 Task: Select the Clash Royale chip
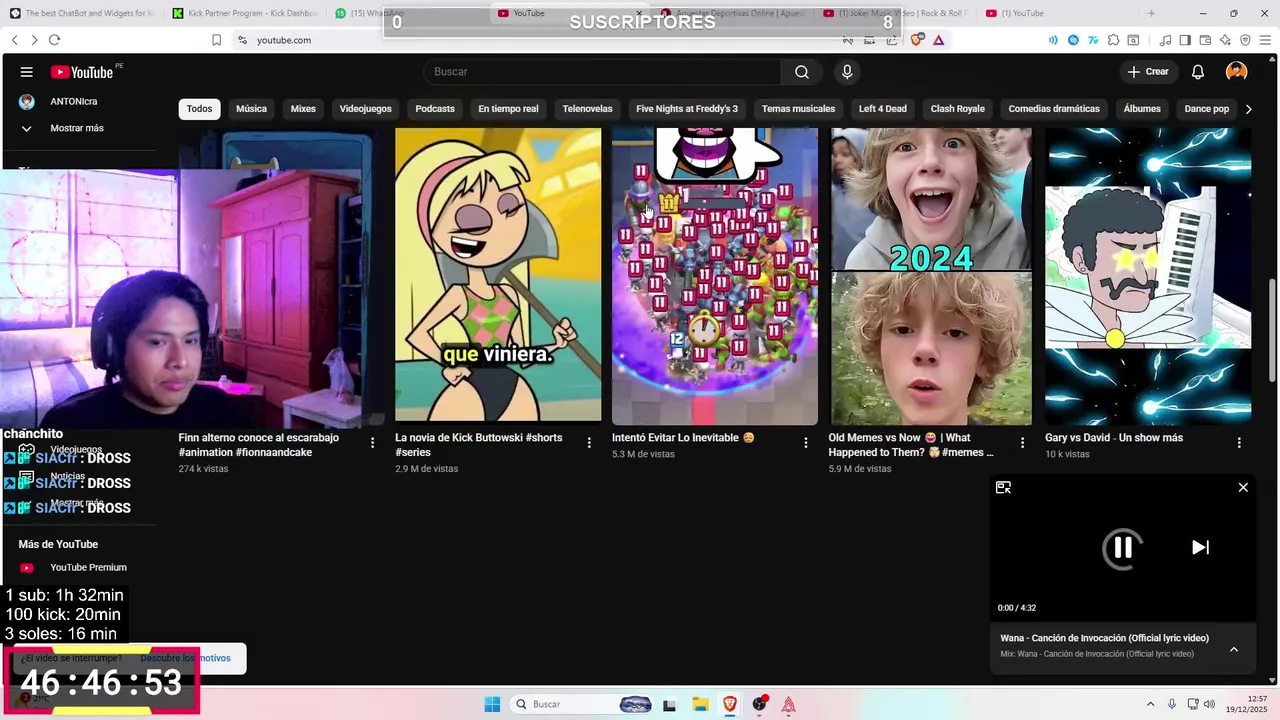[957, 109]
